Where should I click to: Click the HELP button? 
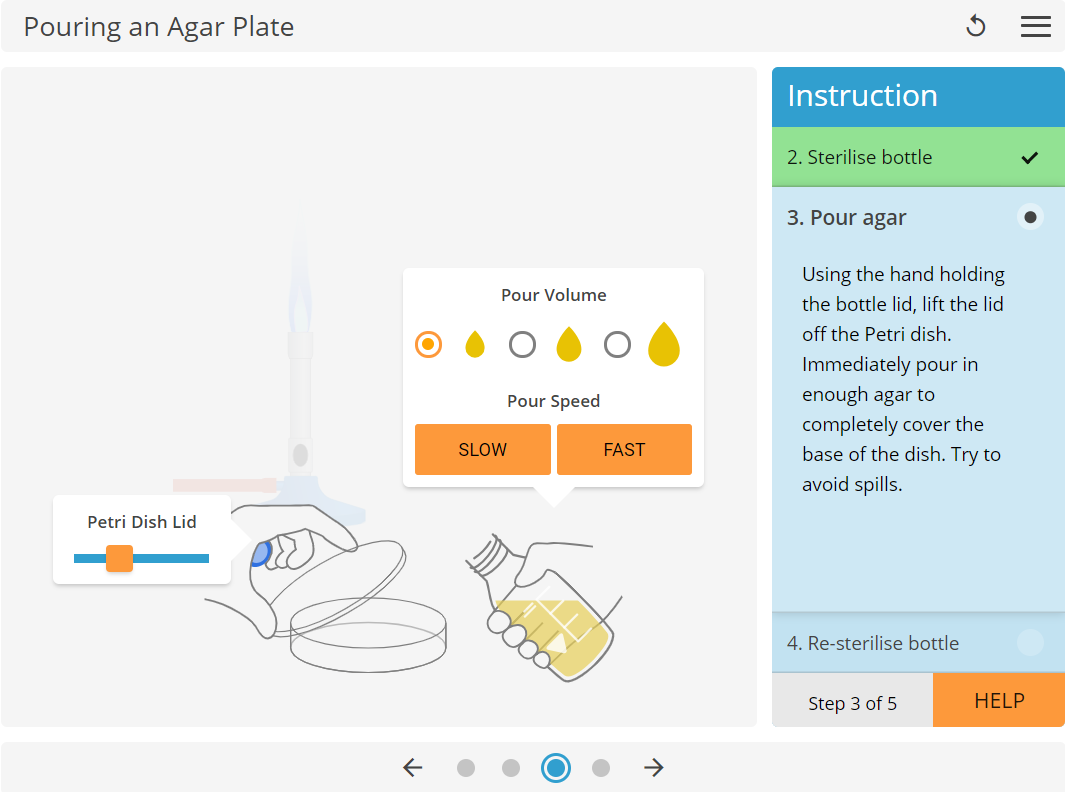point(998,701)
